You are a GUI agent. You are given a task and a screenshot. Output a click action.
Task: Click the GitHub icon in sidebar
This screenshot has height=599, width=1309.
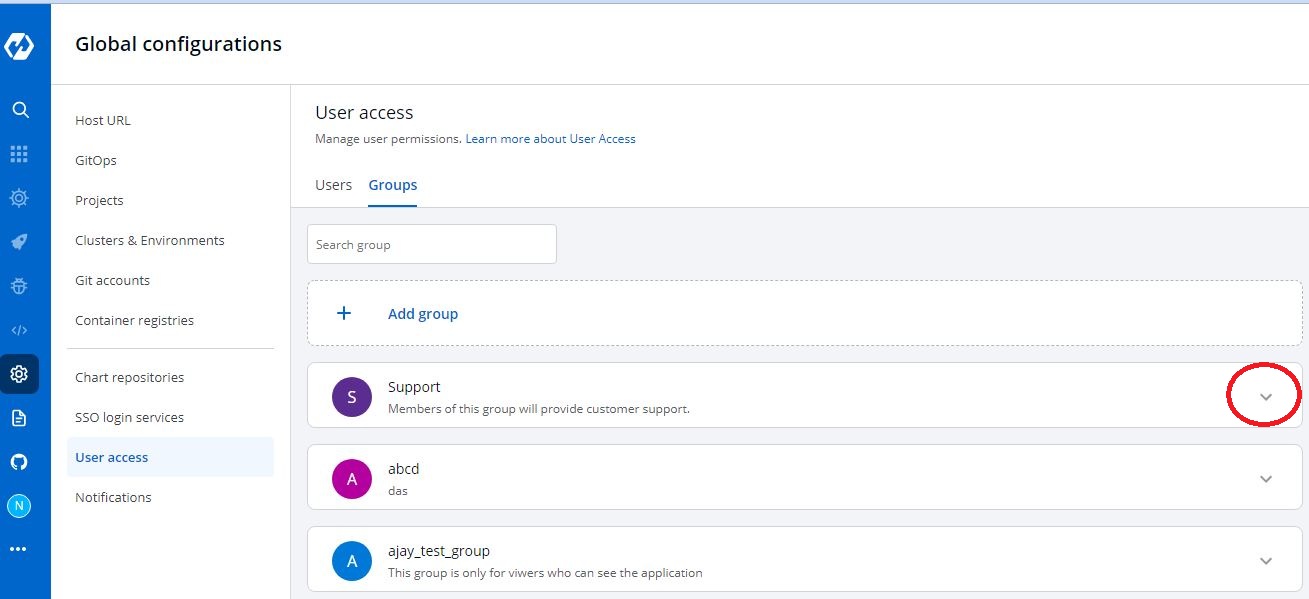(x=19, y=462)
